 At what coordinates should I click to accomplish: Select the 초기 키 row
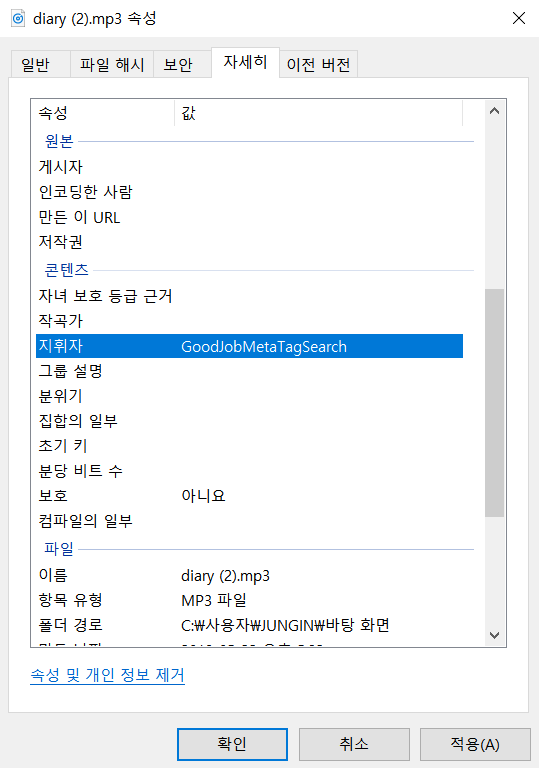(249, 446)
